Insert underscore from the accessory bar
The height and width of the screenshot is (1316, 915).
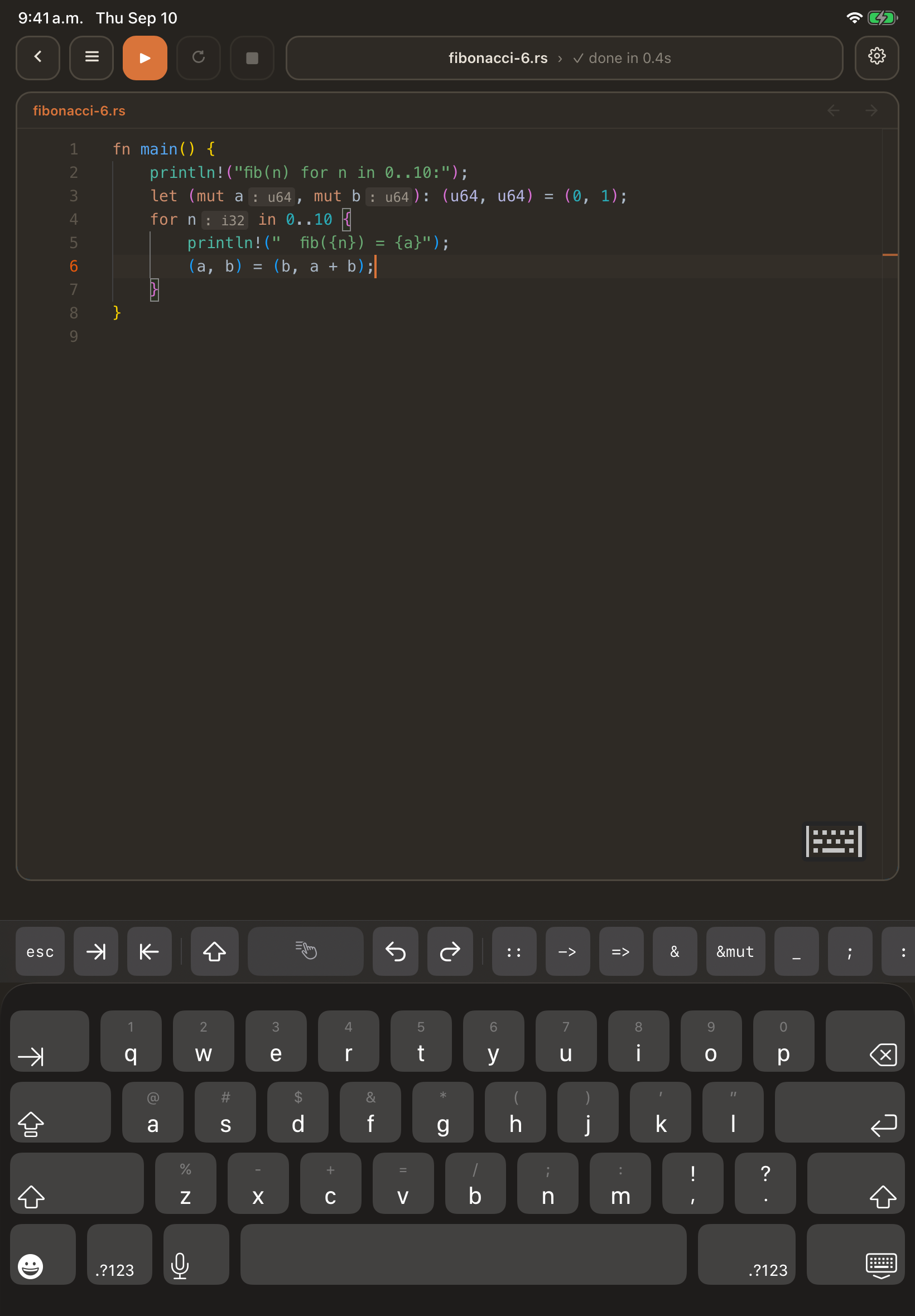coord(796,951)
